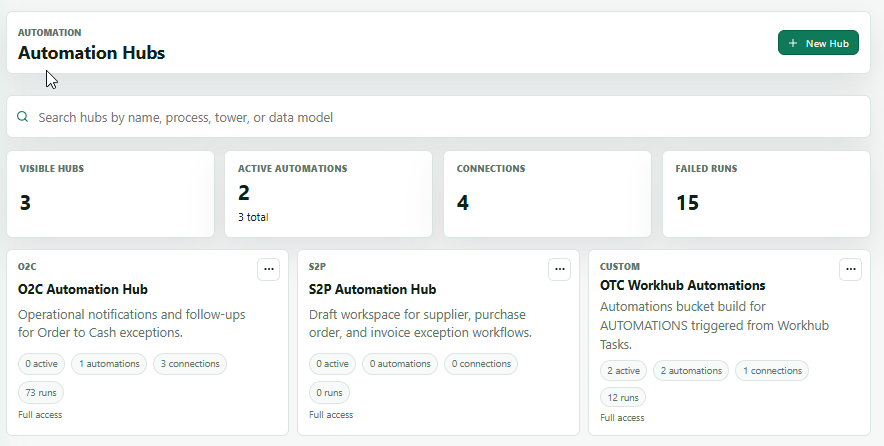Screen dimensions: 884x446
Task: Click the S2P hub description about supplier workflows
Action: tap(421, 323)
